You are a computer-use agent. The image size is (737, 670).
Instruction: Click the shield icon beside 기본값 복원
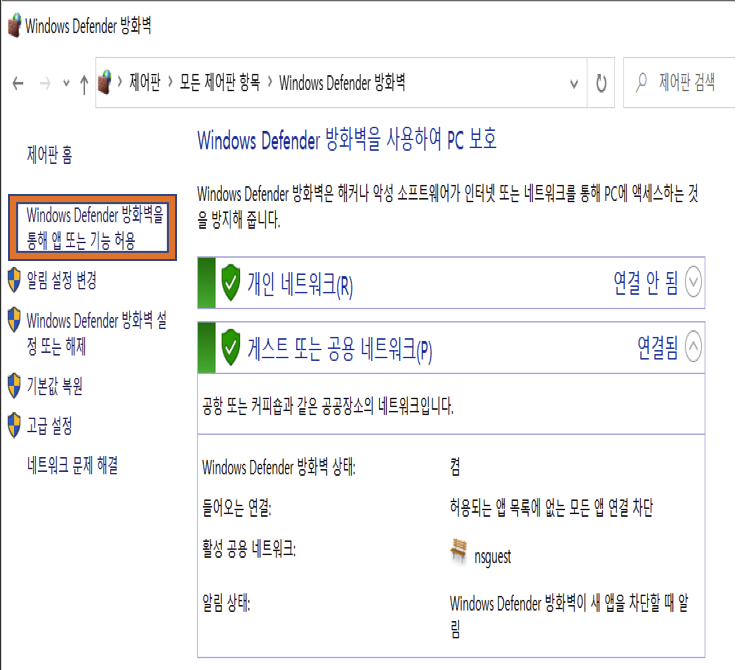point(14,386)
